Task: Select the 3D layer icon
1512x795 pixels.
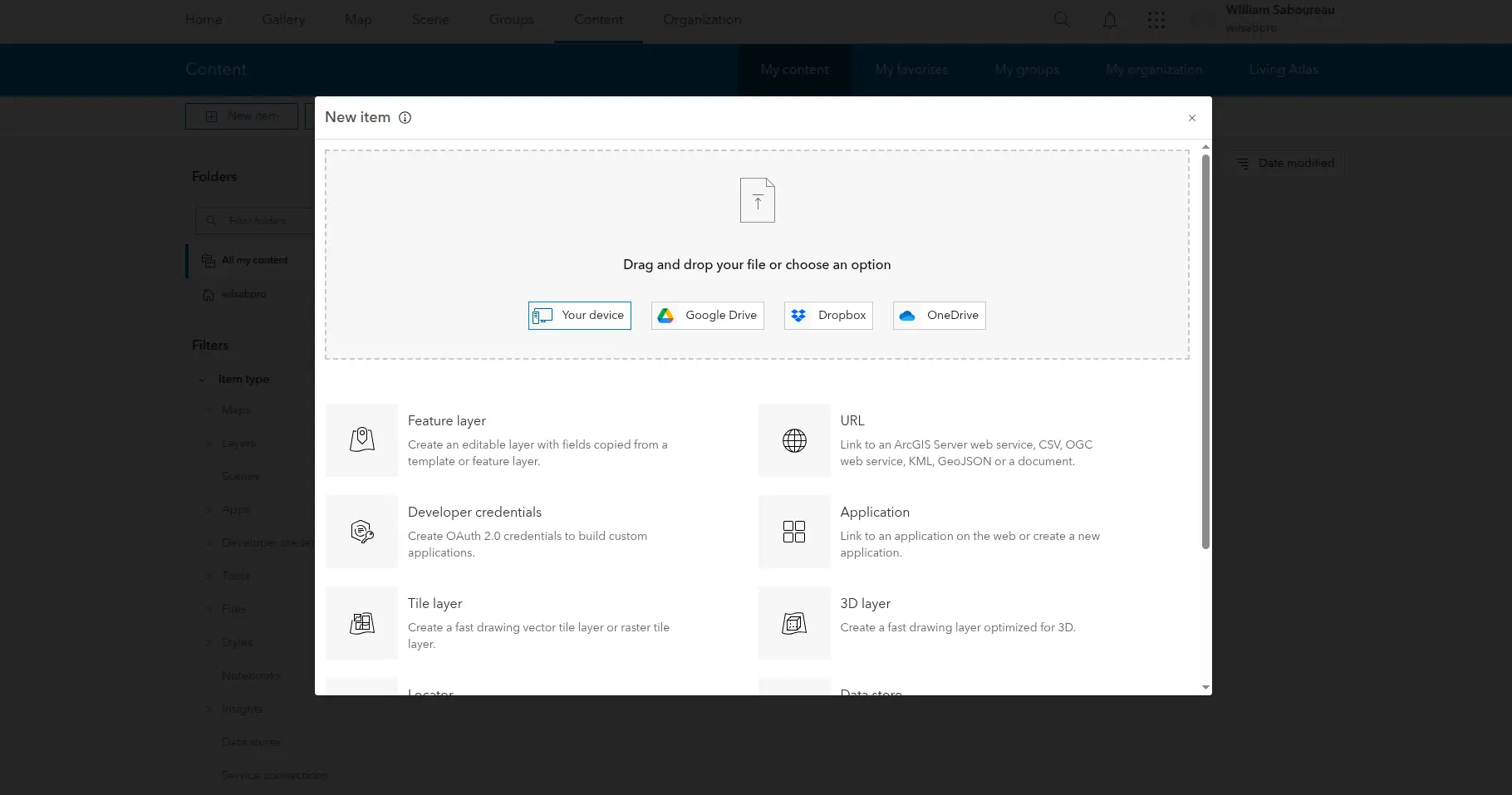Action: tap(793, 622)
